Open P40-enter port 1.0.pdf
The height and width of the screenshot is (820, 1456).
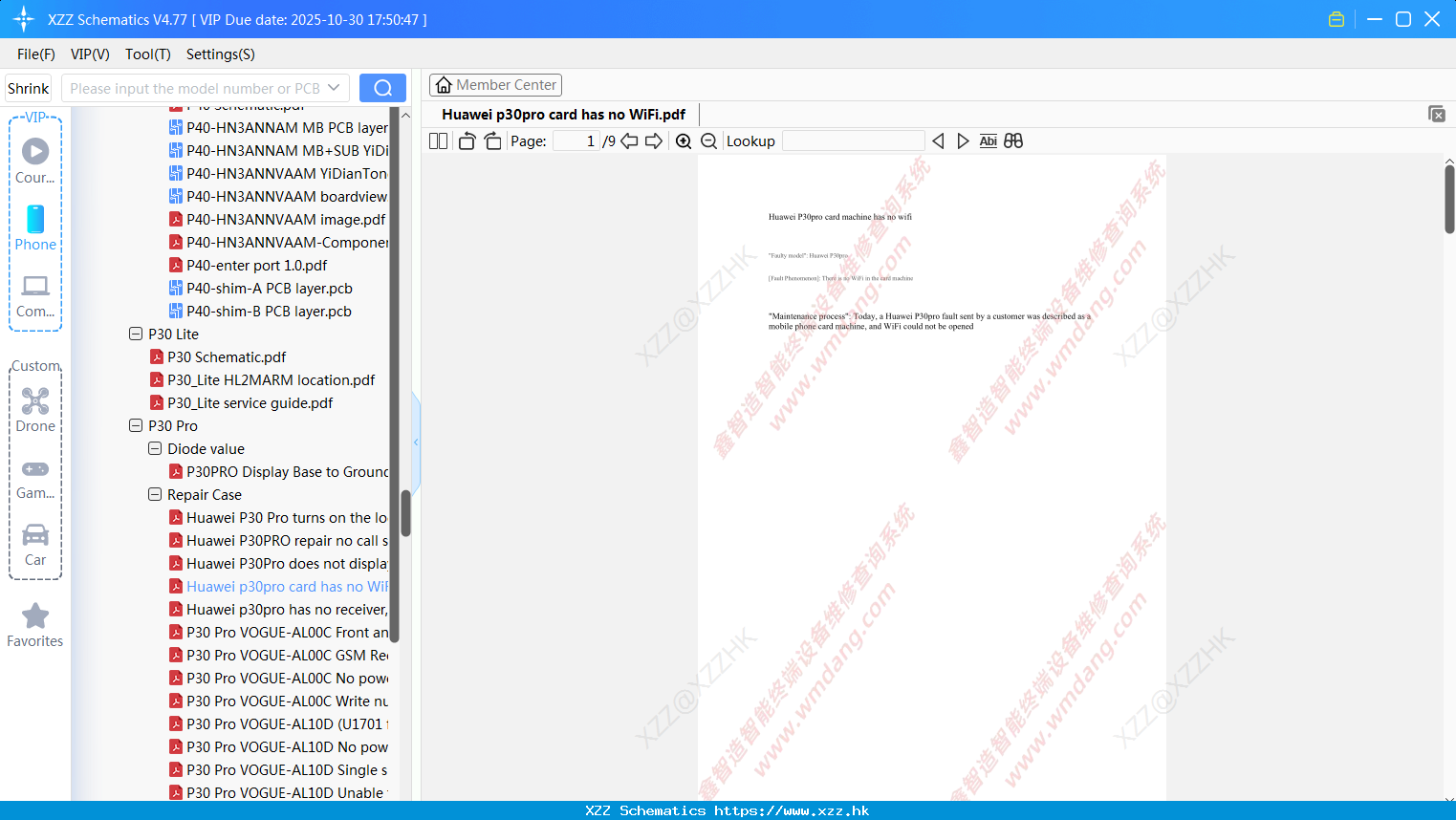(x=248, y=266)
